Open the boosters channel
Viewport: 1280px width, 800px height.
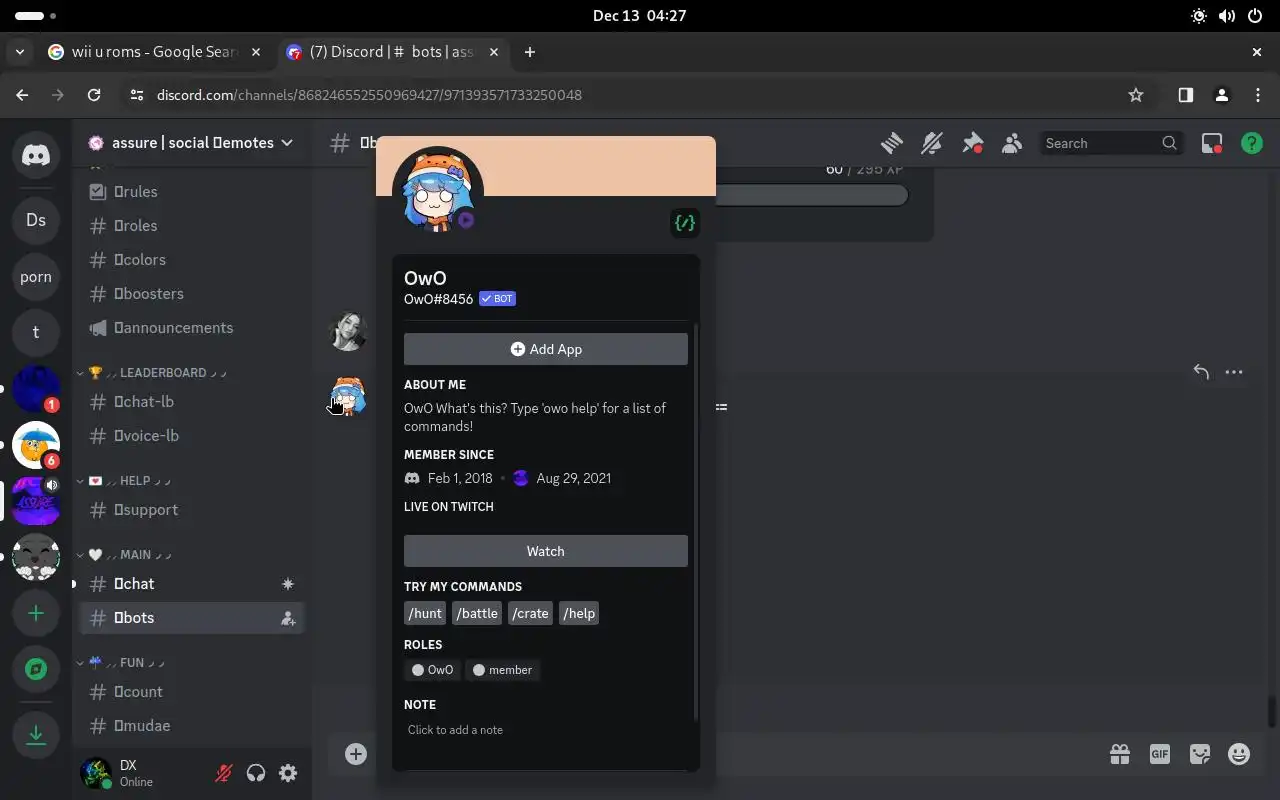tap(192, 294)
